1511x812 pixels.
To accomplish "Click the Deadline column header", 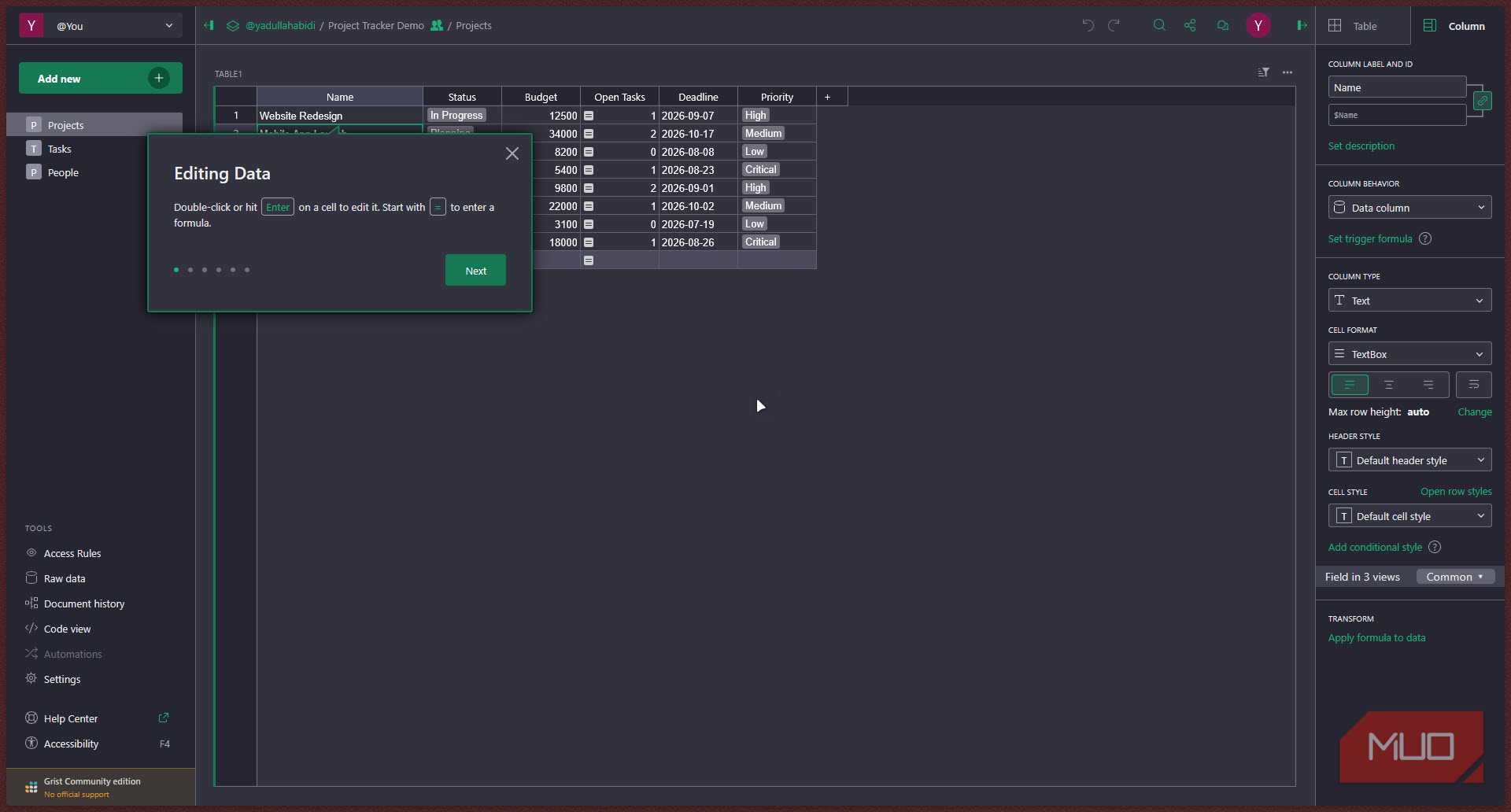I will 698,97.
